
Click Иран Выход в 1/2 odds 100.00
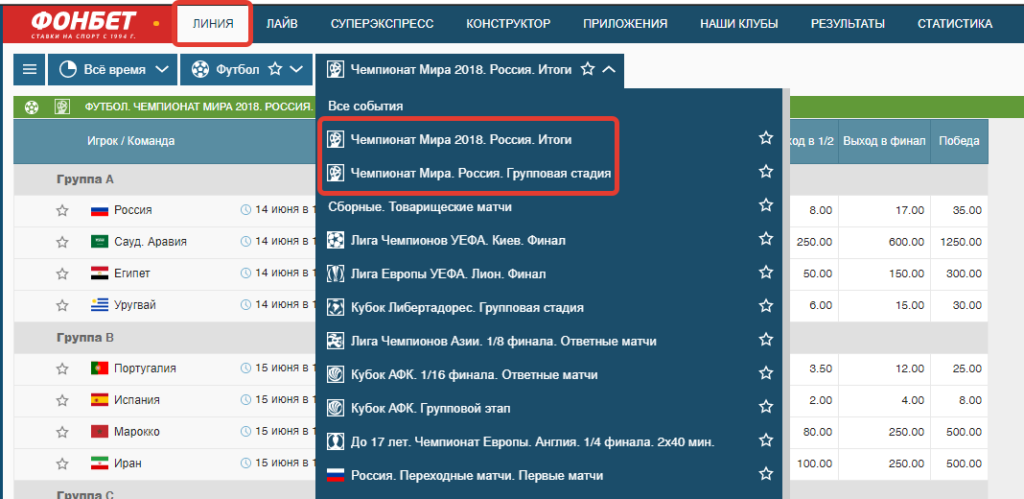[815, 464]
